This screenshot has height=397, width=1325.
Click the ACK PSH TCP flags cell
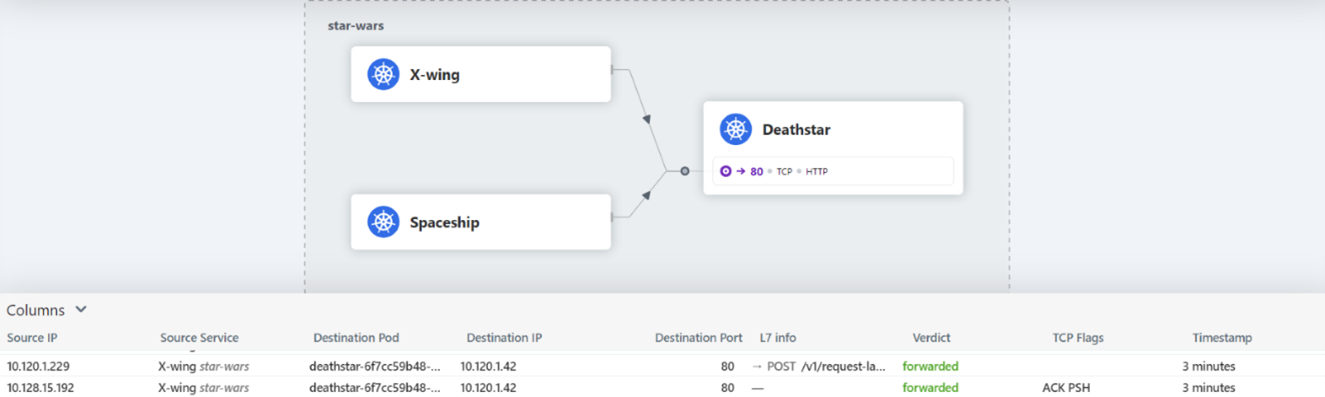tap(1066, 388)
